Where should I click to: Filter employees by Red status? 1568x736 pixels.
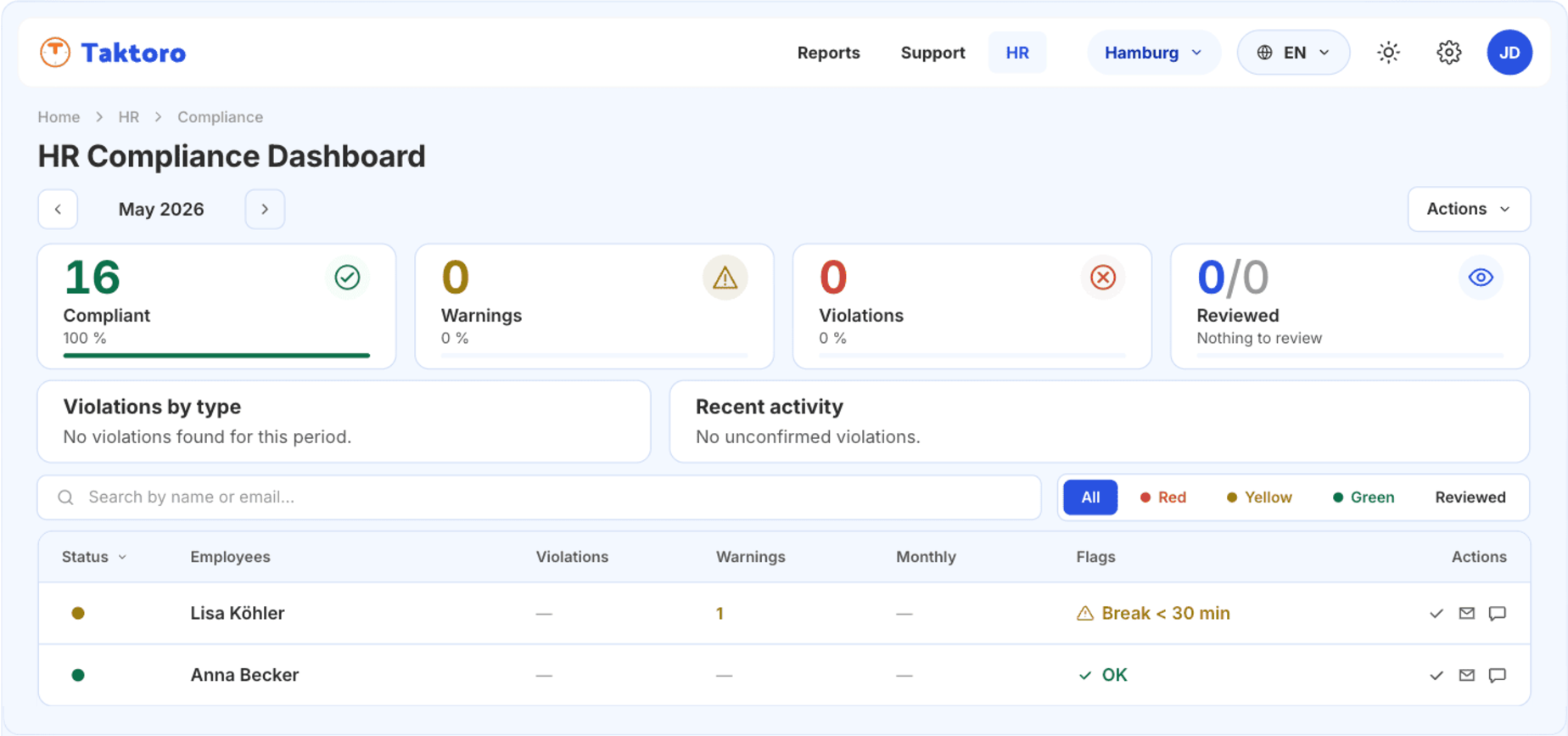click(1163, 497)
